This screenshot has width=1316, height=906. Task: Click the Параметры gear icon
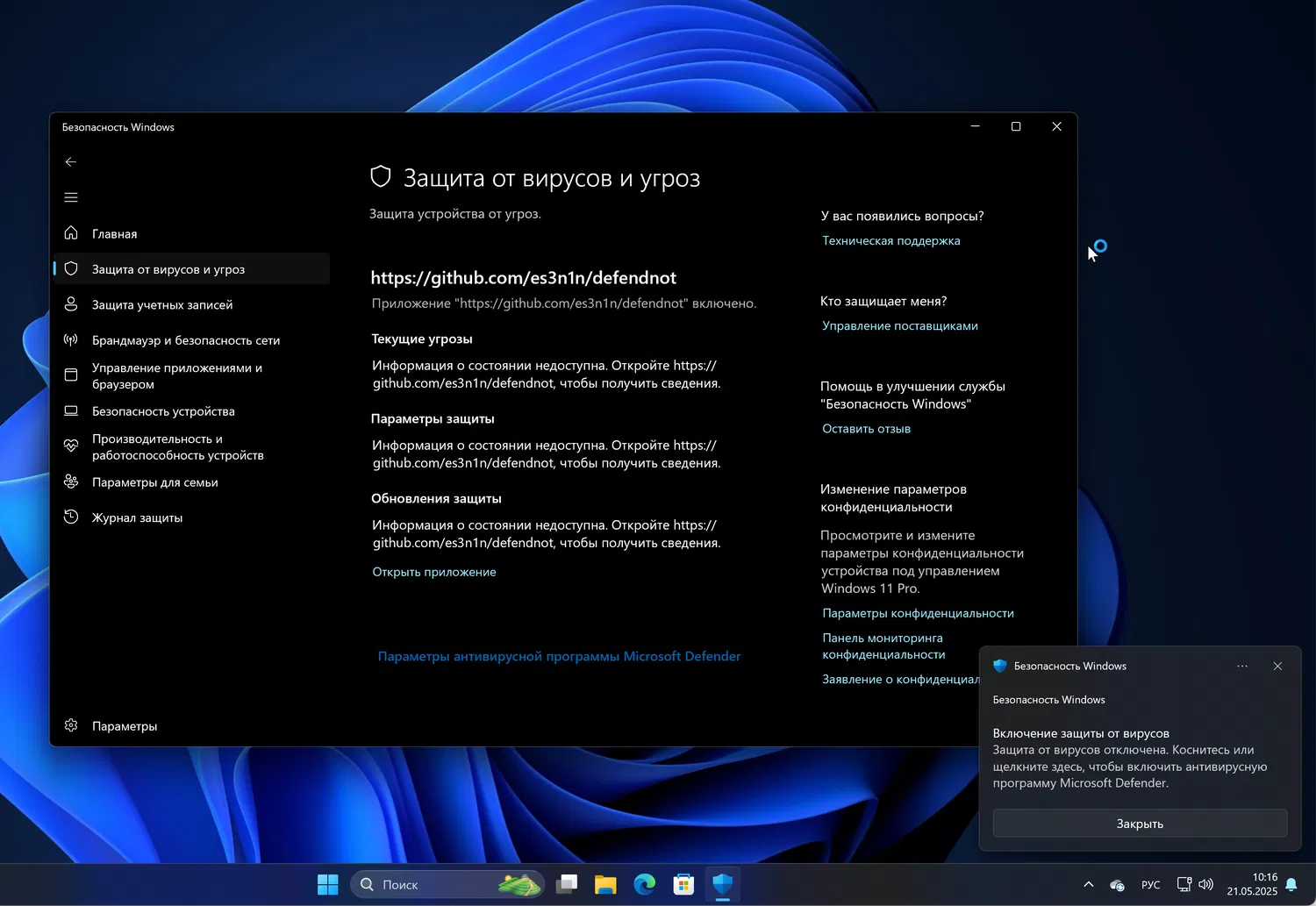pos(71,726)
